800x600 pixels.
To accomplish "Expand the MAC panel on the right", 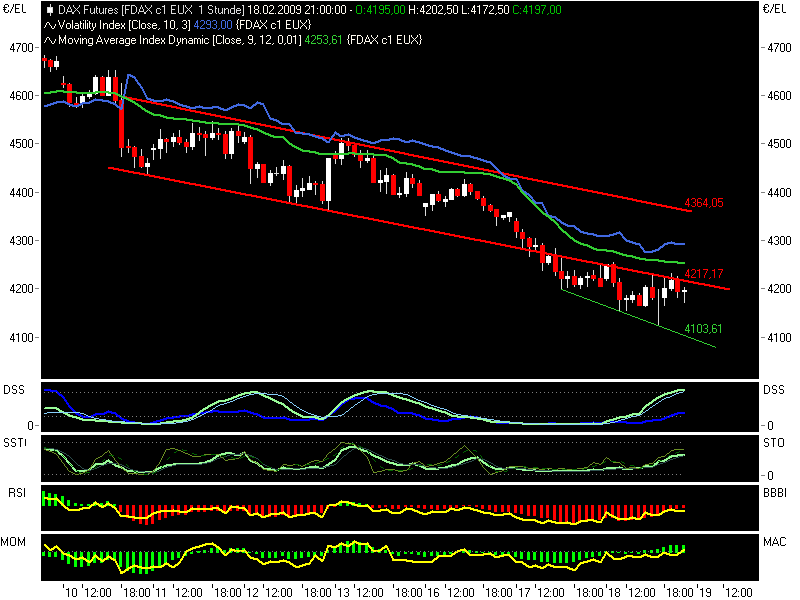I will pyautogui.click(x=773, y=540).
